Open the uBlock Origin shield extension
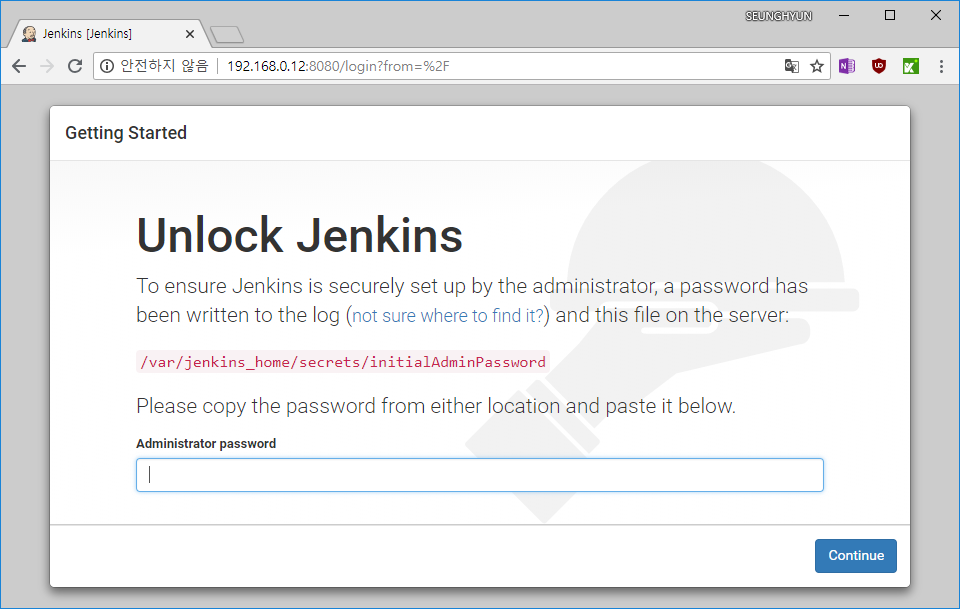The image size is (960, 609). click(x=879, y=66)
